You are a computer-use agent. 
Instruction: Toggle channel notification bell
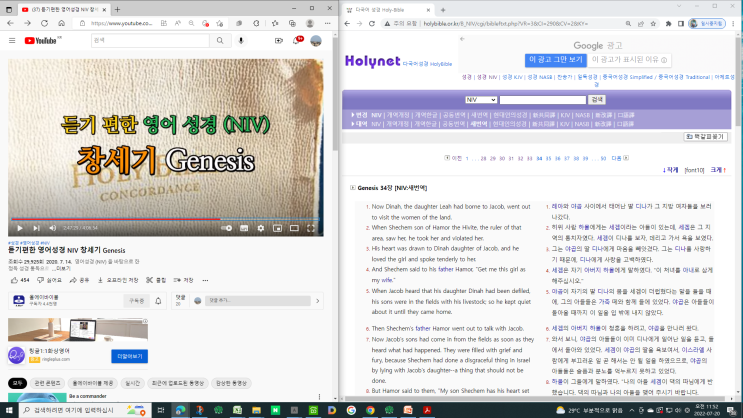158,301
